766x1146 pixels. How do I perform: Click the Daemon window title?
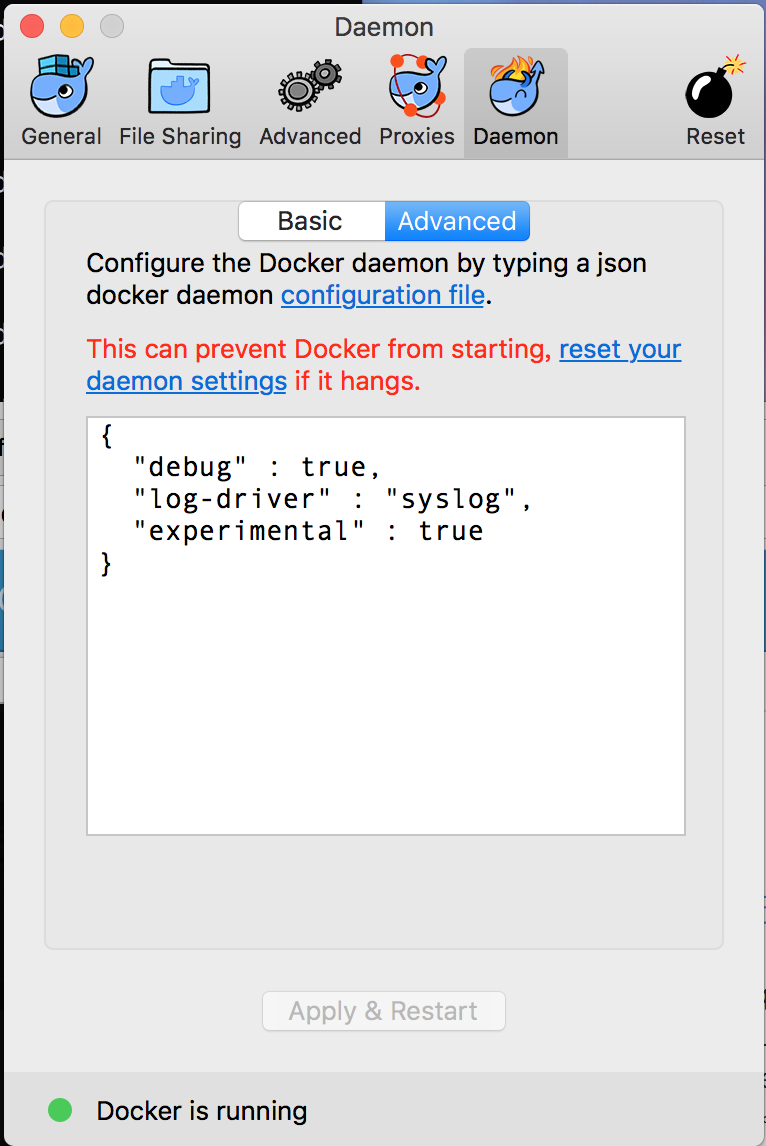tap(384, 27)
